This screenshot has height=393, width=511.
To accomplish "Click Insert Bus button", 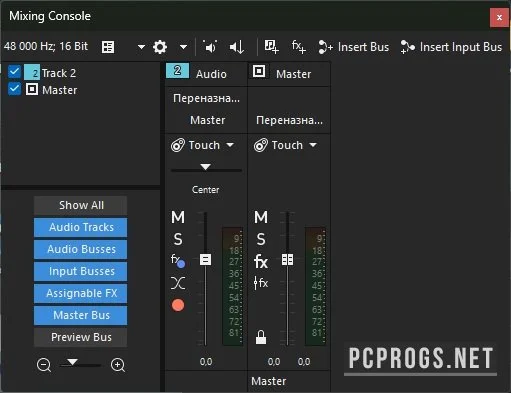I will (354, 47).
